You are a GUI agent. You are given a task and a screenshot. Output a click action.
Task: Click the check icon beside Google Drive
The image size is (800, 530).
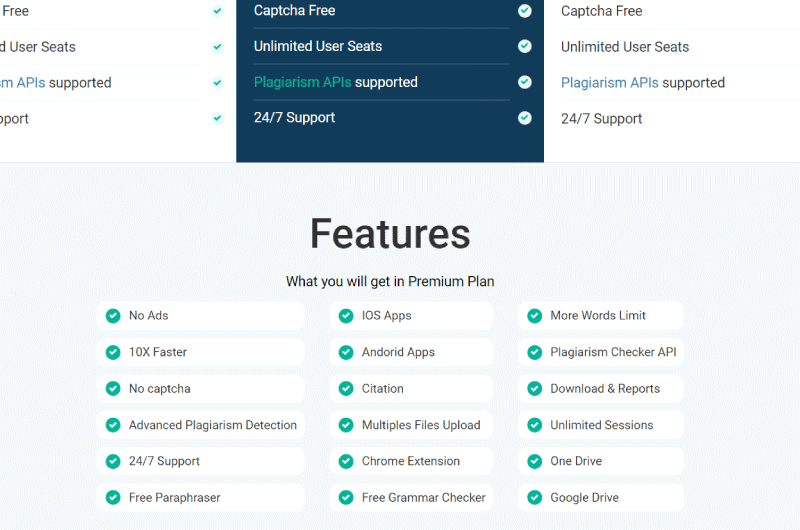pyautogui.click(x=535, y=497)
